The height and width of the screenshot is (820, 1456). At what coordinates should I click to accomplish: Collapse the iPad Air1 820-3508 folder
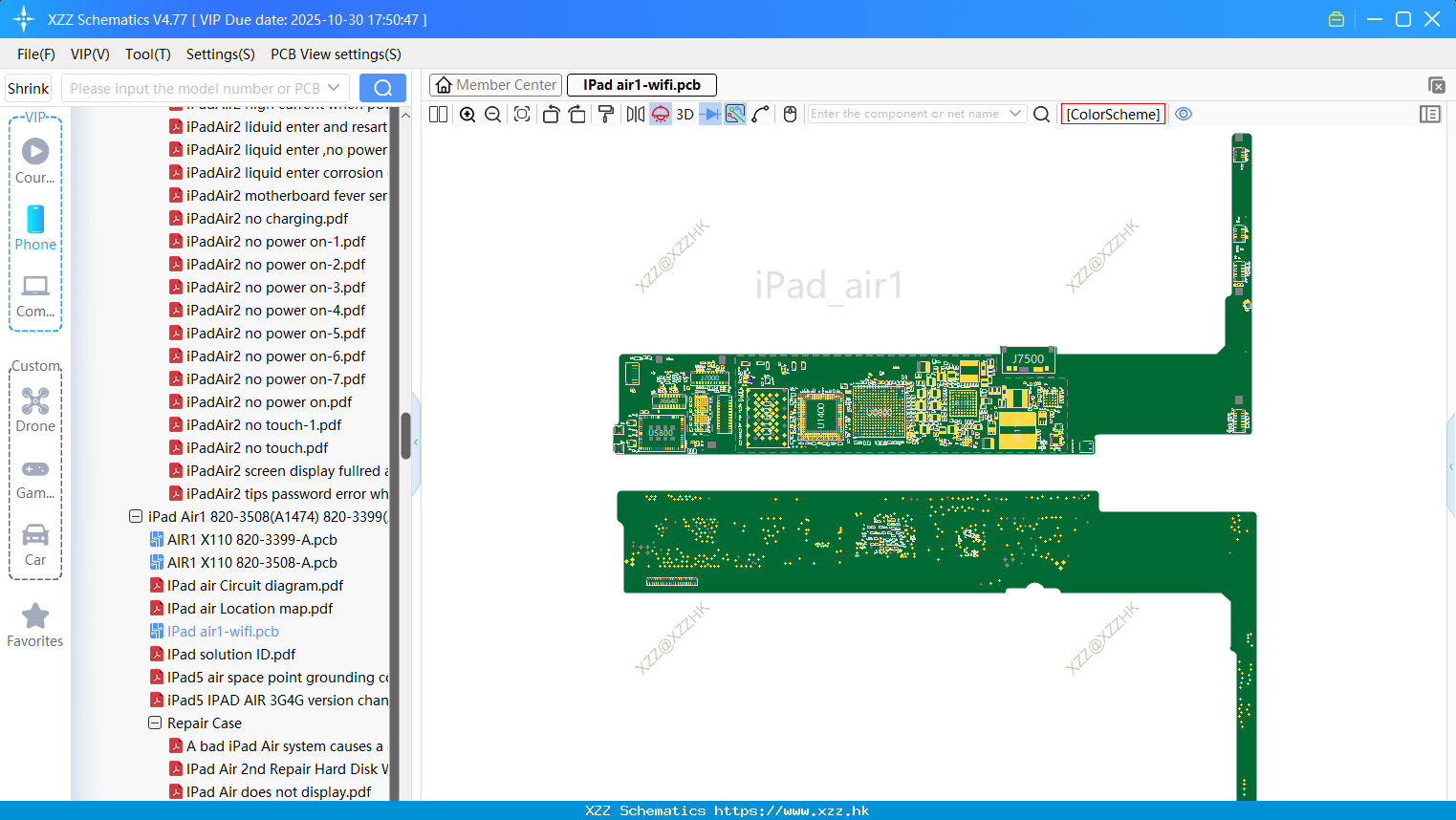pyautogui.click(x=136, y=516)
